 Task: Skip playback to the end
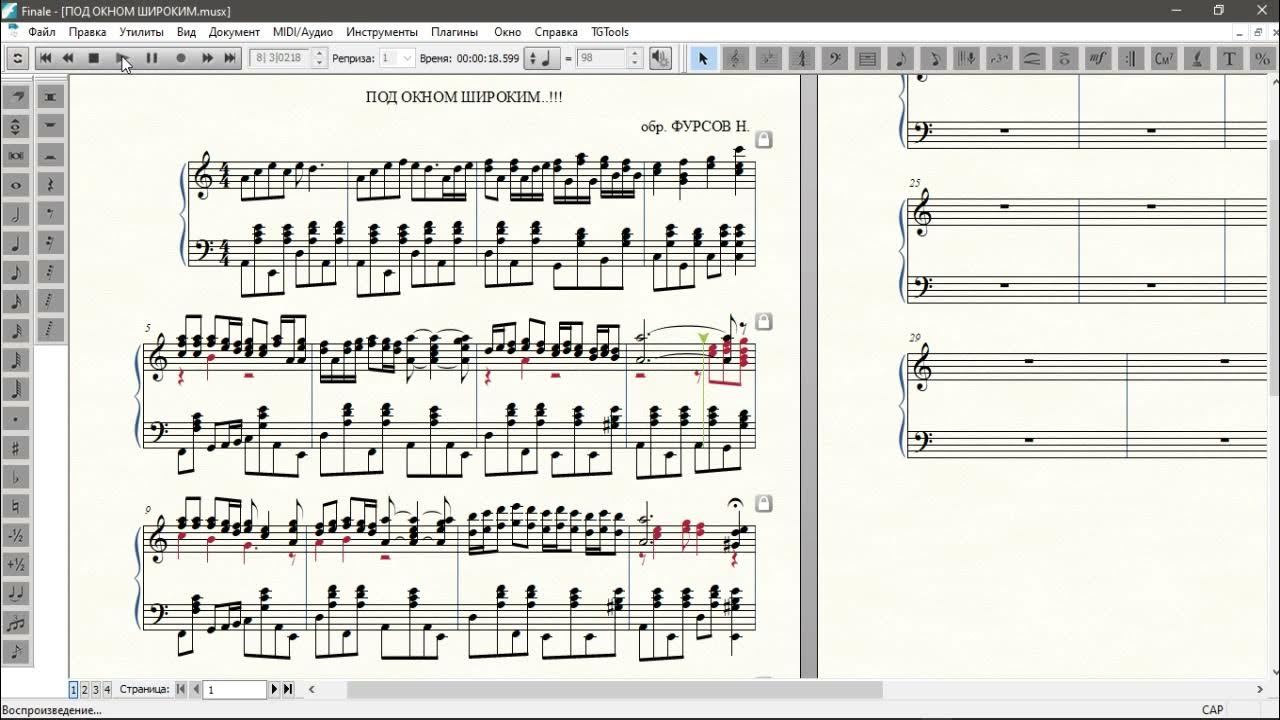[x=230, y=58]
